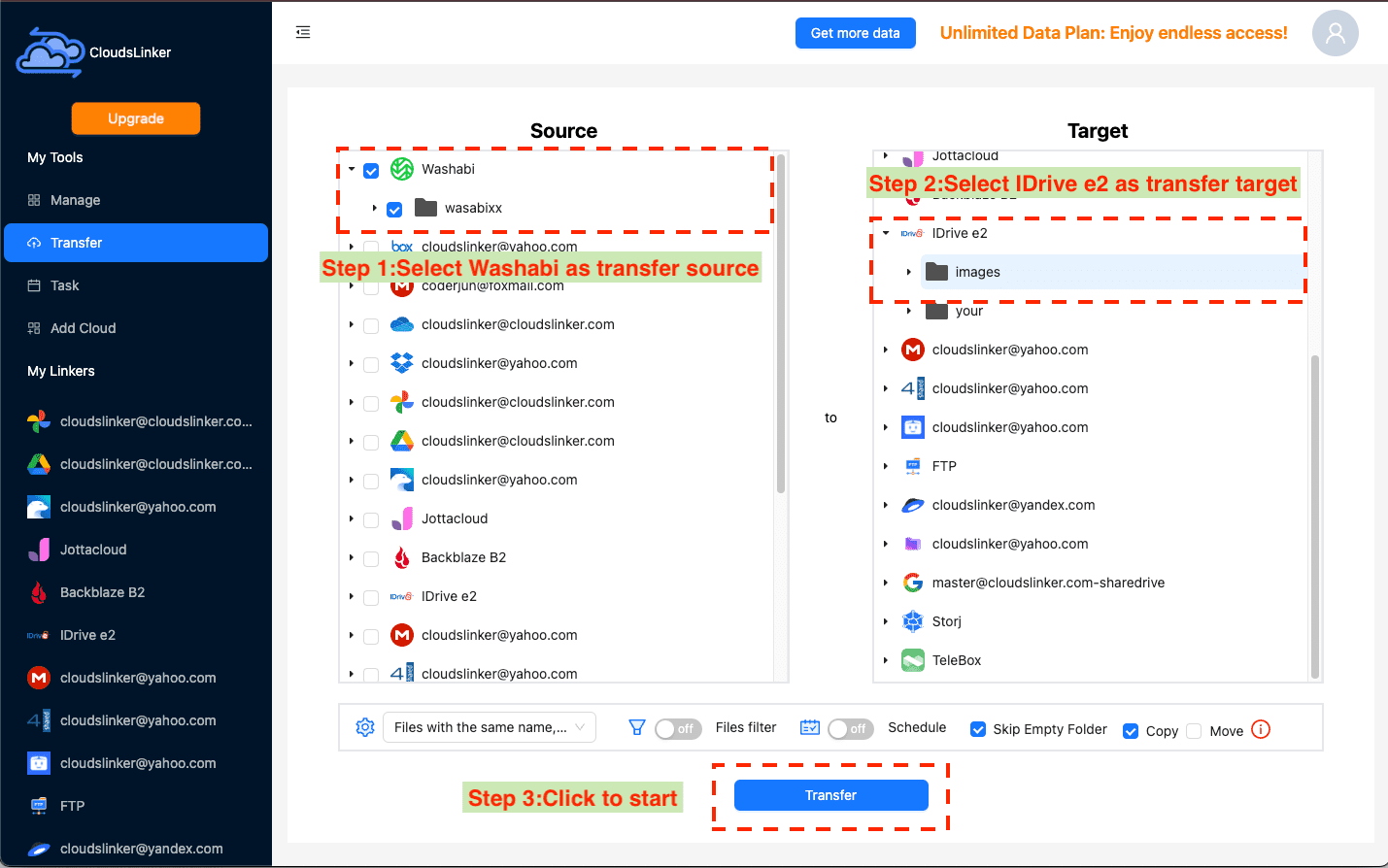Click the CloudsLinker cloud logo
The width and height of the screenshot is (1388, 868).
tap(50, 52)
